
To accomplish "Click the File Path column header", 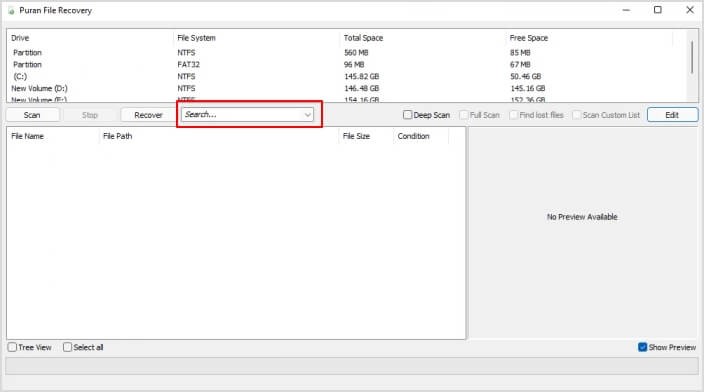I will pyautogui.click(x=219, y=136).
